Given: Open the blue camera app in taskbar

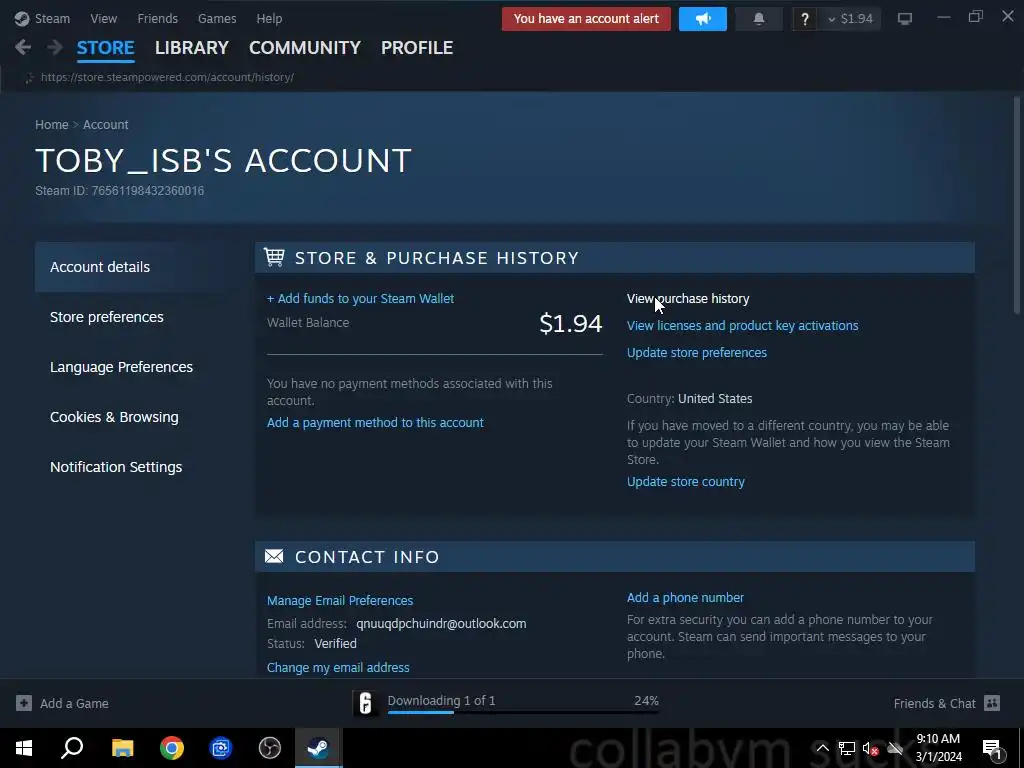Looking at the screenshot, I should click(221, 748).
